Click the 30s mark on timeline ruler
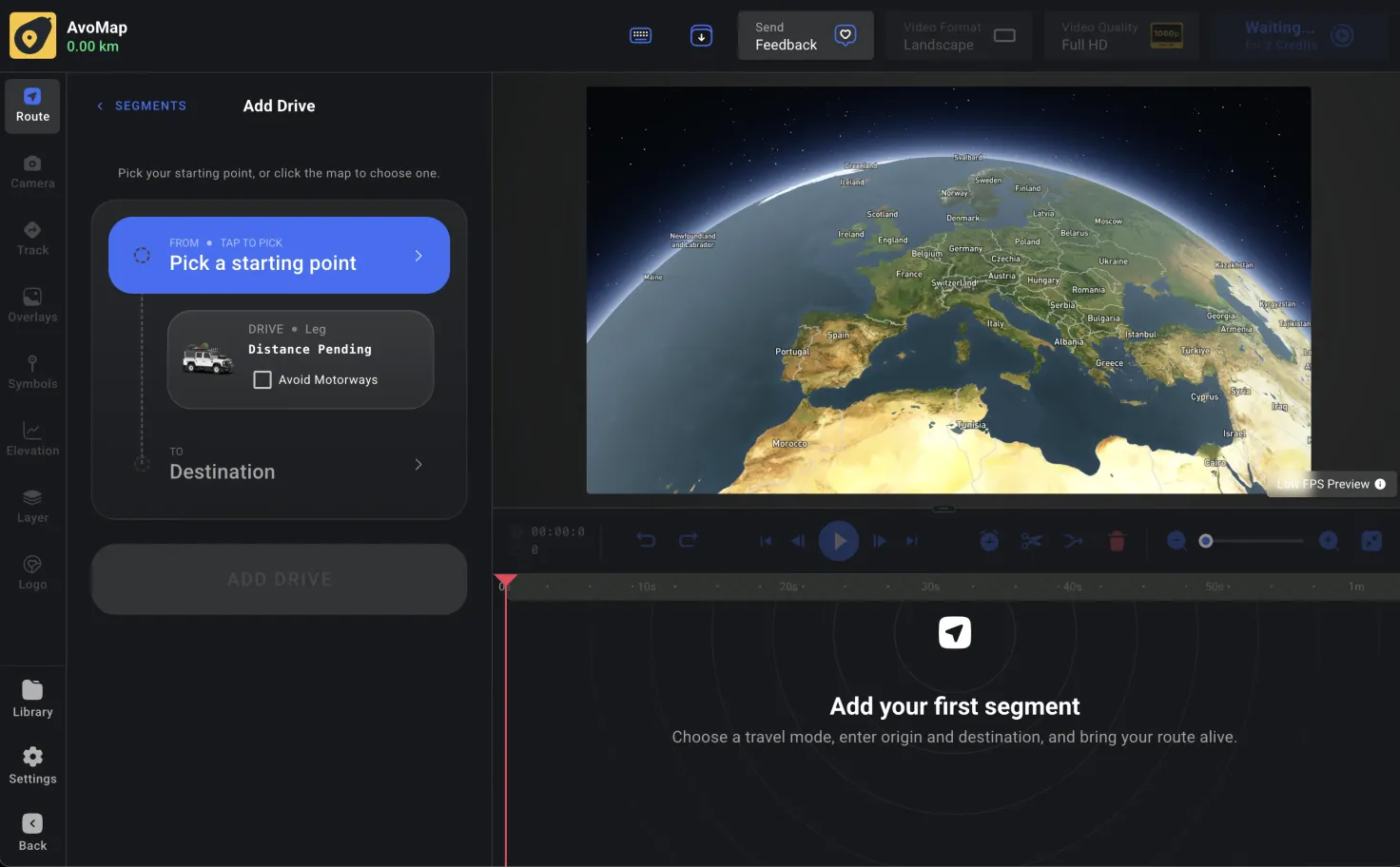The height and width of the screenshot is (867, 1400). coord(930,587)
